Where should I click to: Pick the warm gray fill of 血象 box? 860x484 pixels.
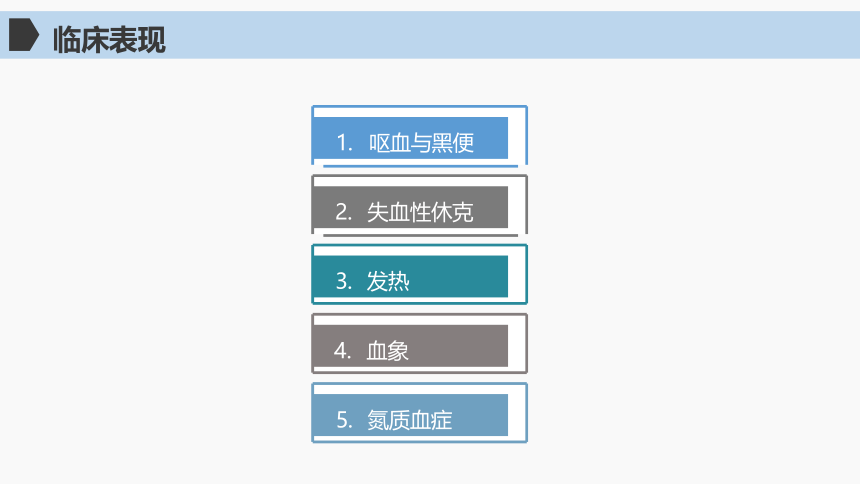click(x=410, y=345)
